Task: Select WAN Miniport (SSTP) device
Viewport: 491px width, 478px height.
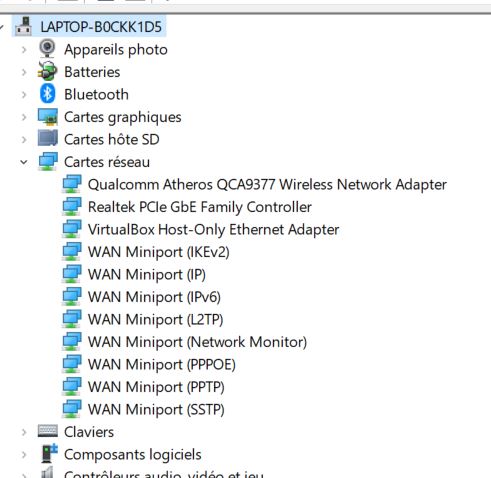Action: [156, 409]
